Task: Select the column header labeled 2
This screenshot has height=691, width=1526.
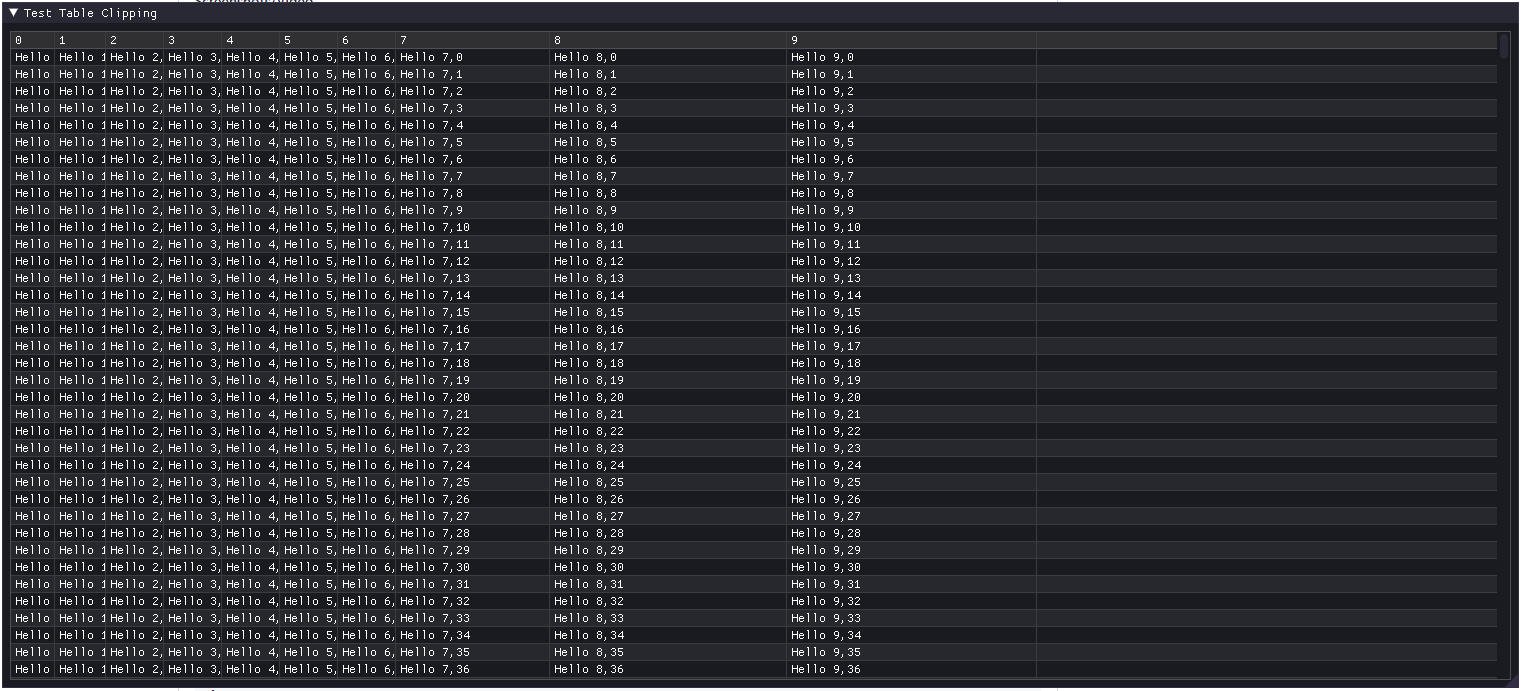Action: (133, 40)
